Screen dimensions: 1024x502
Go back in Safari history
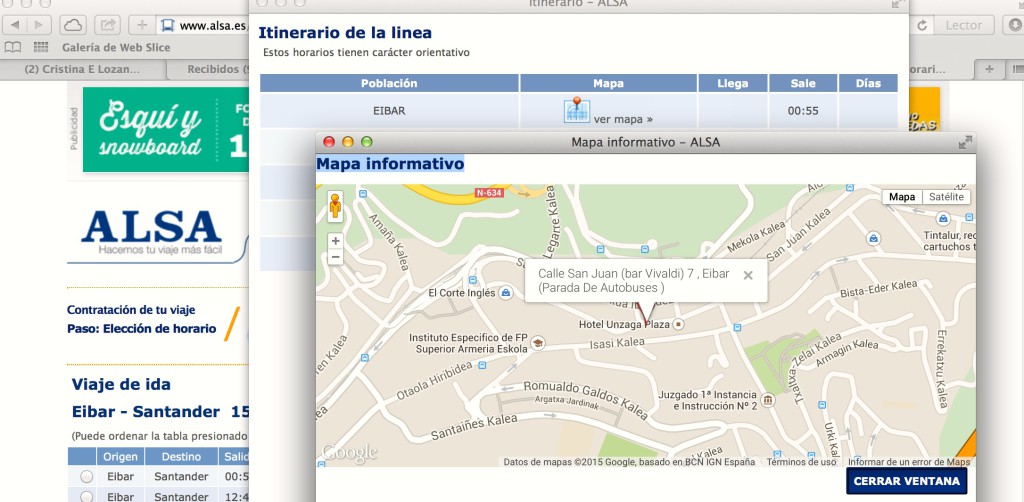pyautogui.click(x=15, y=25)
